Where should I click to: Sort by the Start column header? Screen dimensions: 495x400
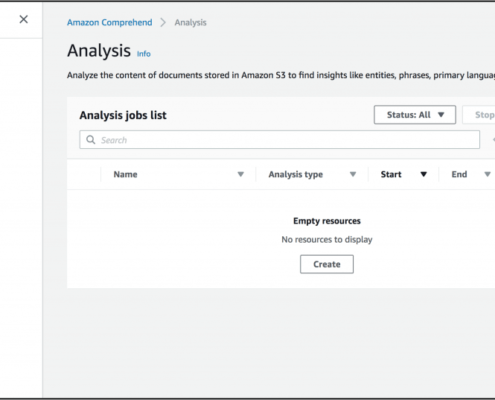tap(391, 174)
